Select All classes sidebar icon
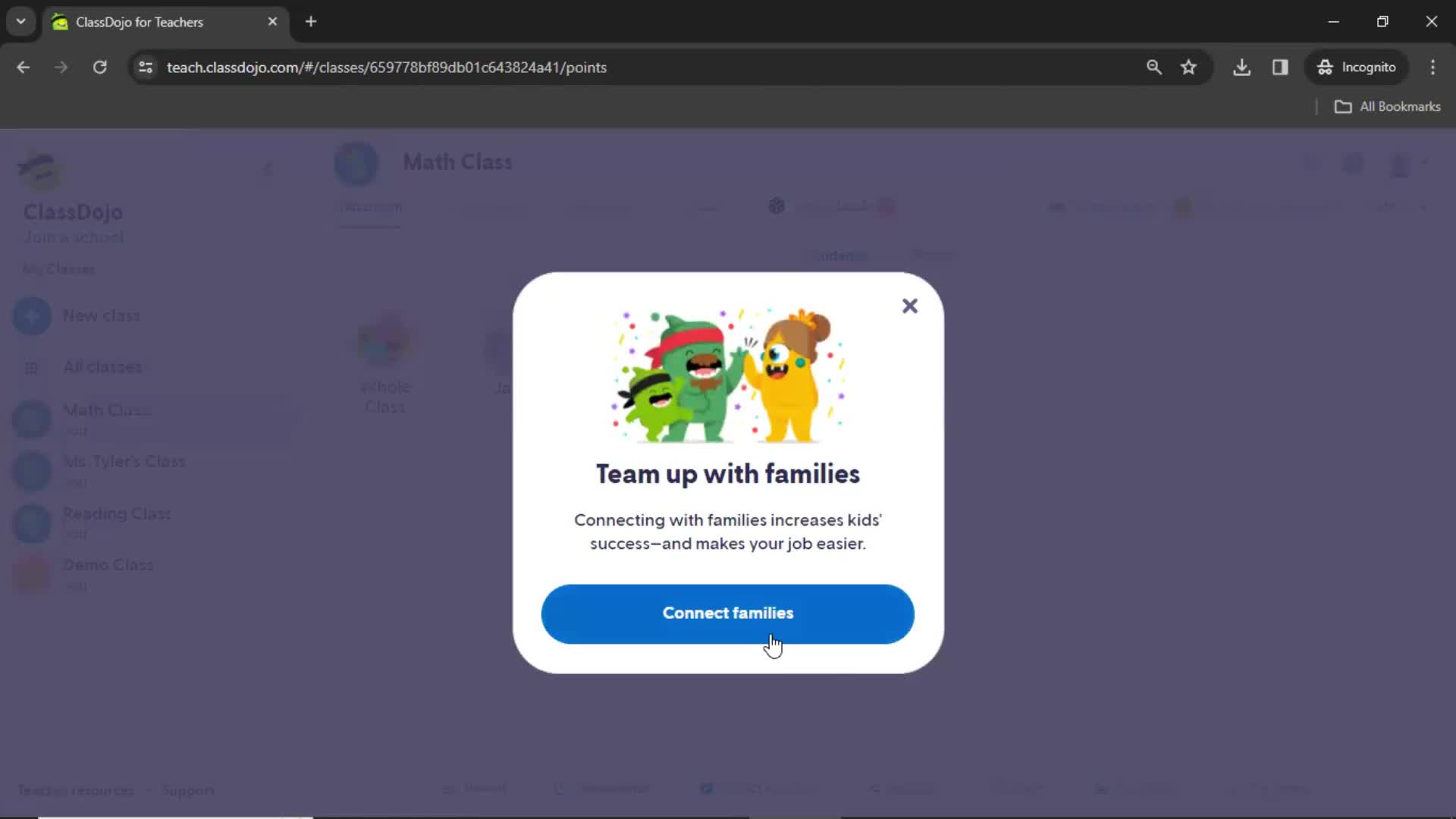1456x819 pixels. (30, 368)
